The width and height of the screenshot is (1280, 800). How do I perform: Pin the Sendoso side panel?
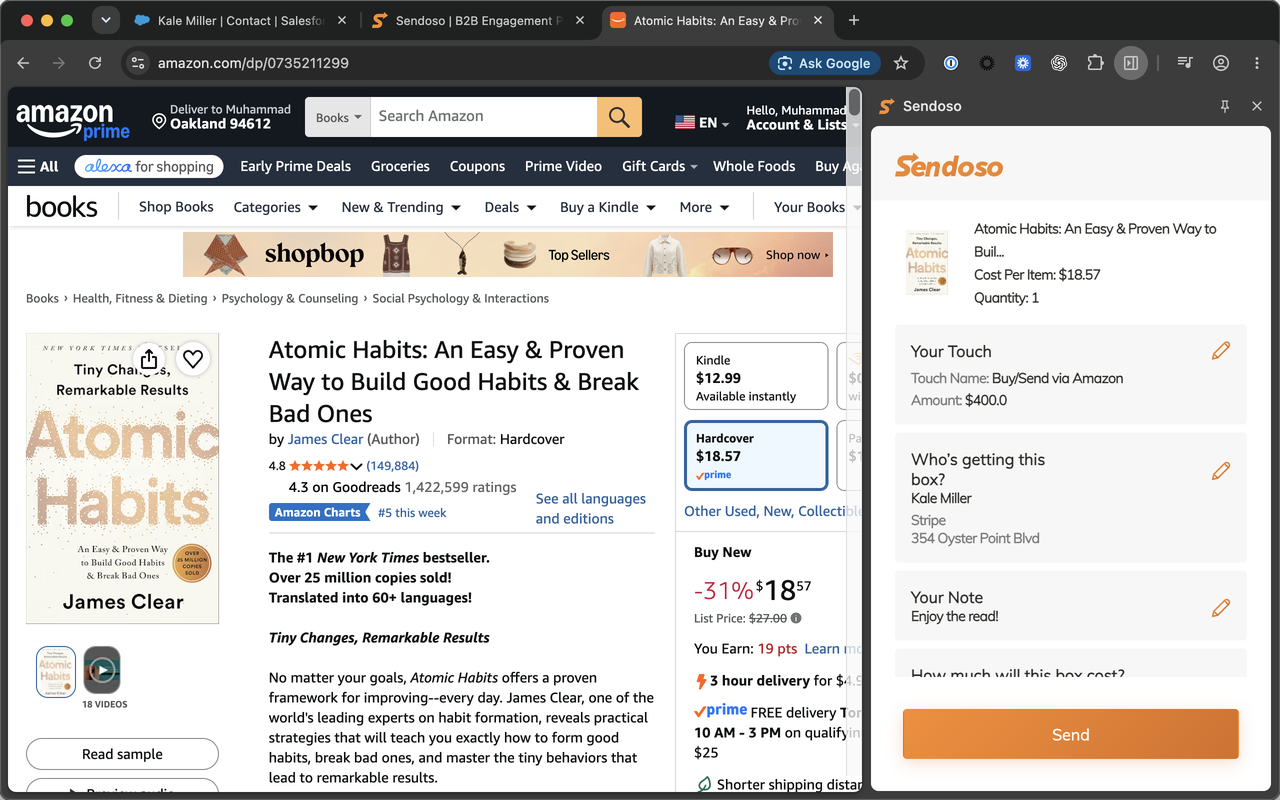point(1225,106)
